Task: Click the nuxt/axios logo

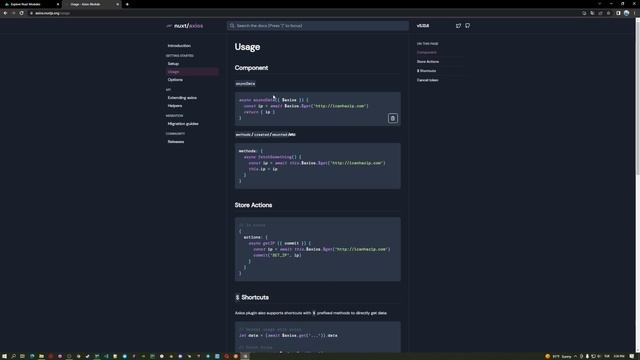Action: tap(185, 26)
